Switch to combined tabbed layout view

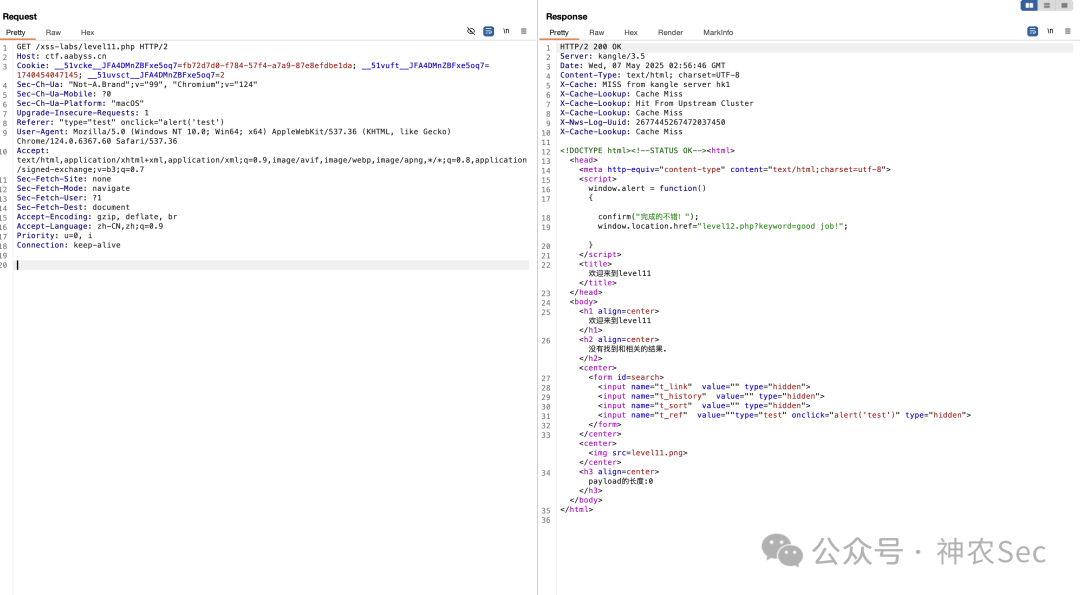(1064, 5)
